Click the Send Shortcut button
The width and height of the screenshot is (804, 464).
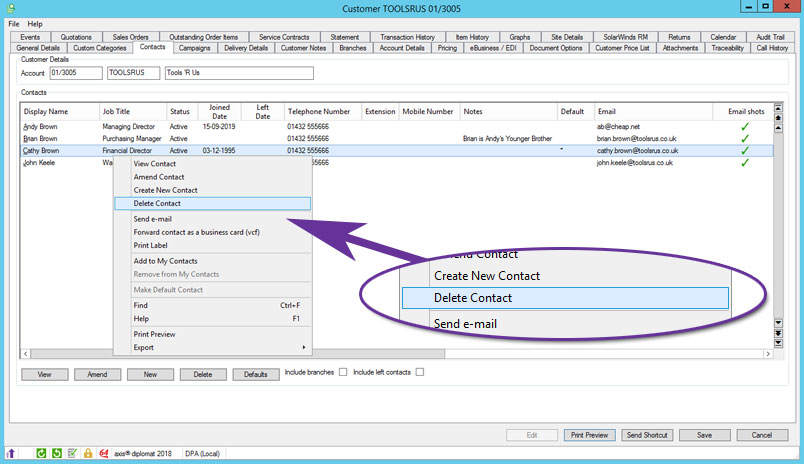[647, 435]
